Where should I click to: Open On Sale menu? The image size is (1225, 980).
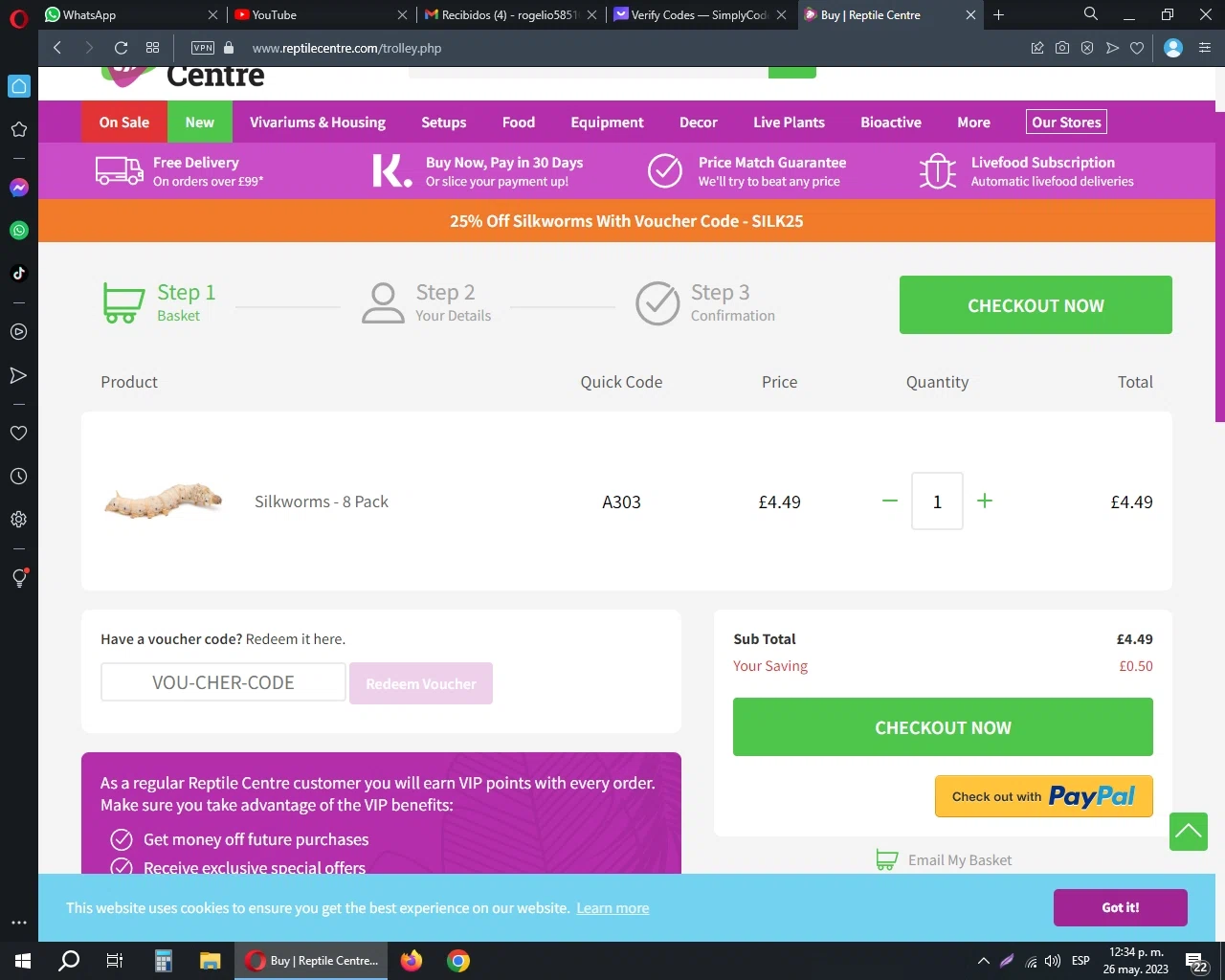(124, 122)
